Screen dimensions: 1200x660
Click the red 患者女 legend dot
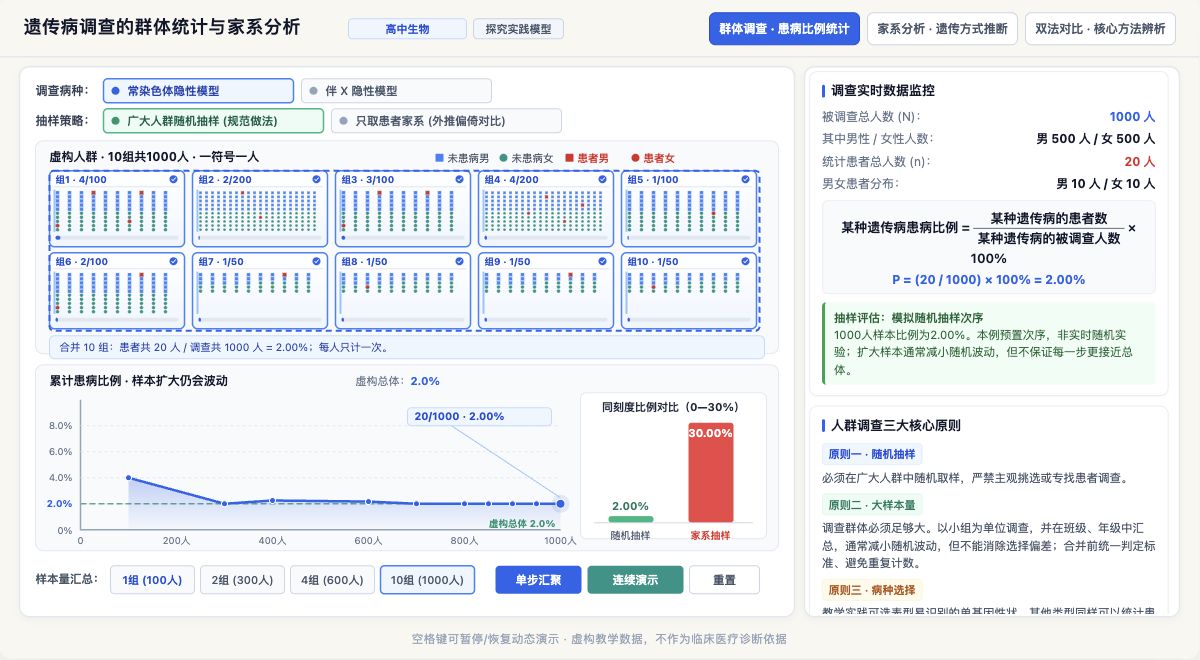(635, 158)
